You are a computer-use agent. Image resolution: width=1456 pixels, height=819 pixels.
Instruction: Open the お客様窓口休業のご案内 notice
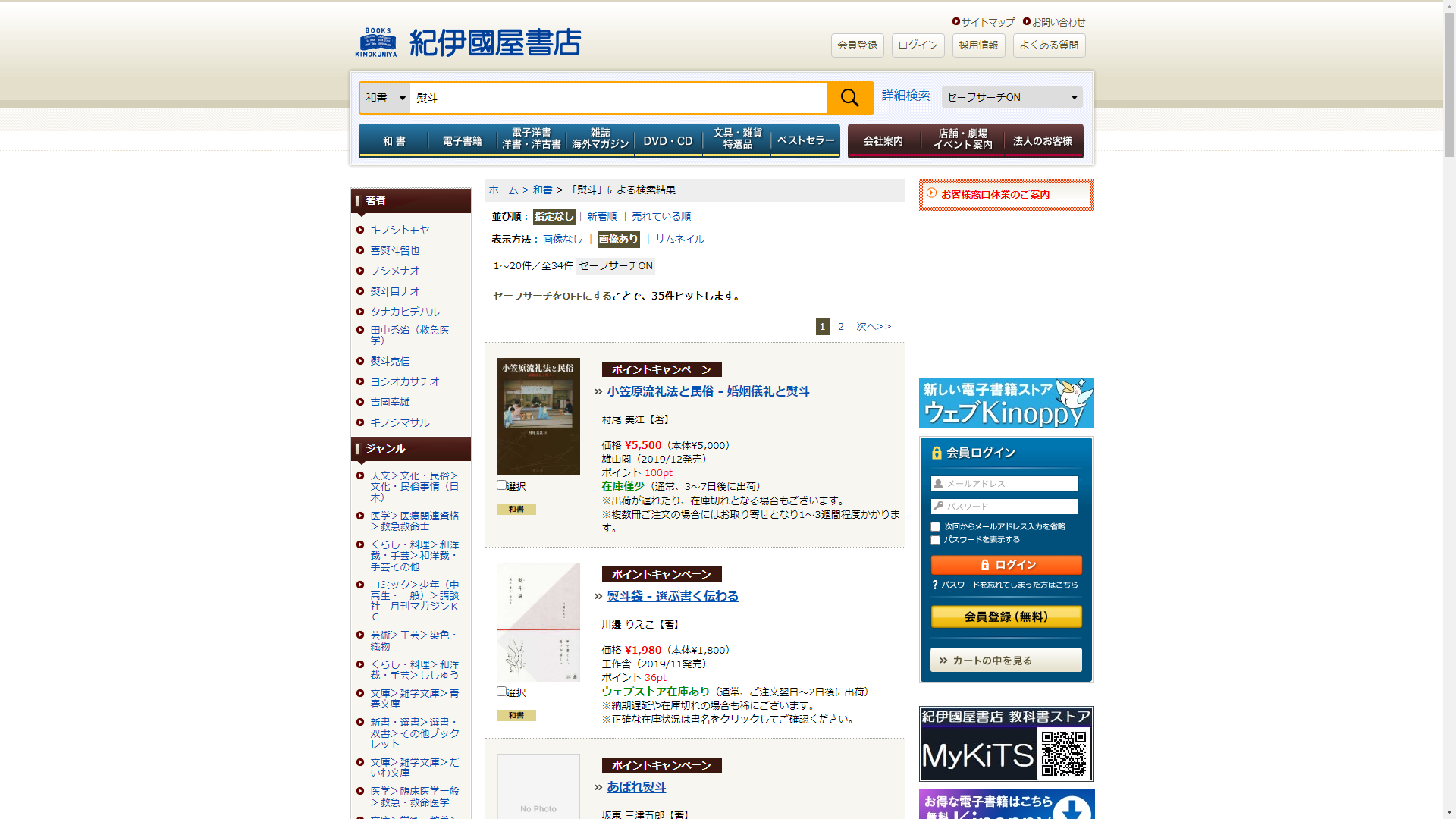(995, 195)
